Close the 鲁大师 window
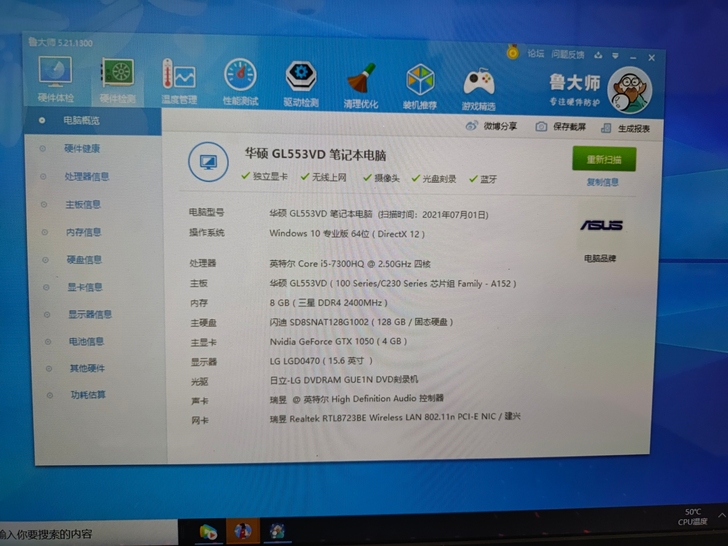This screenshot has width=728, height=546. click(651, 58)
